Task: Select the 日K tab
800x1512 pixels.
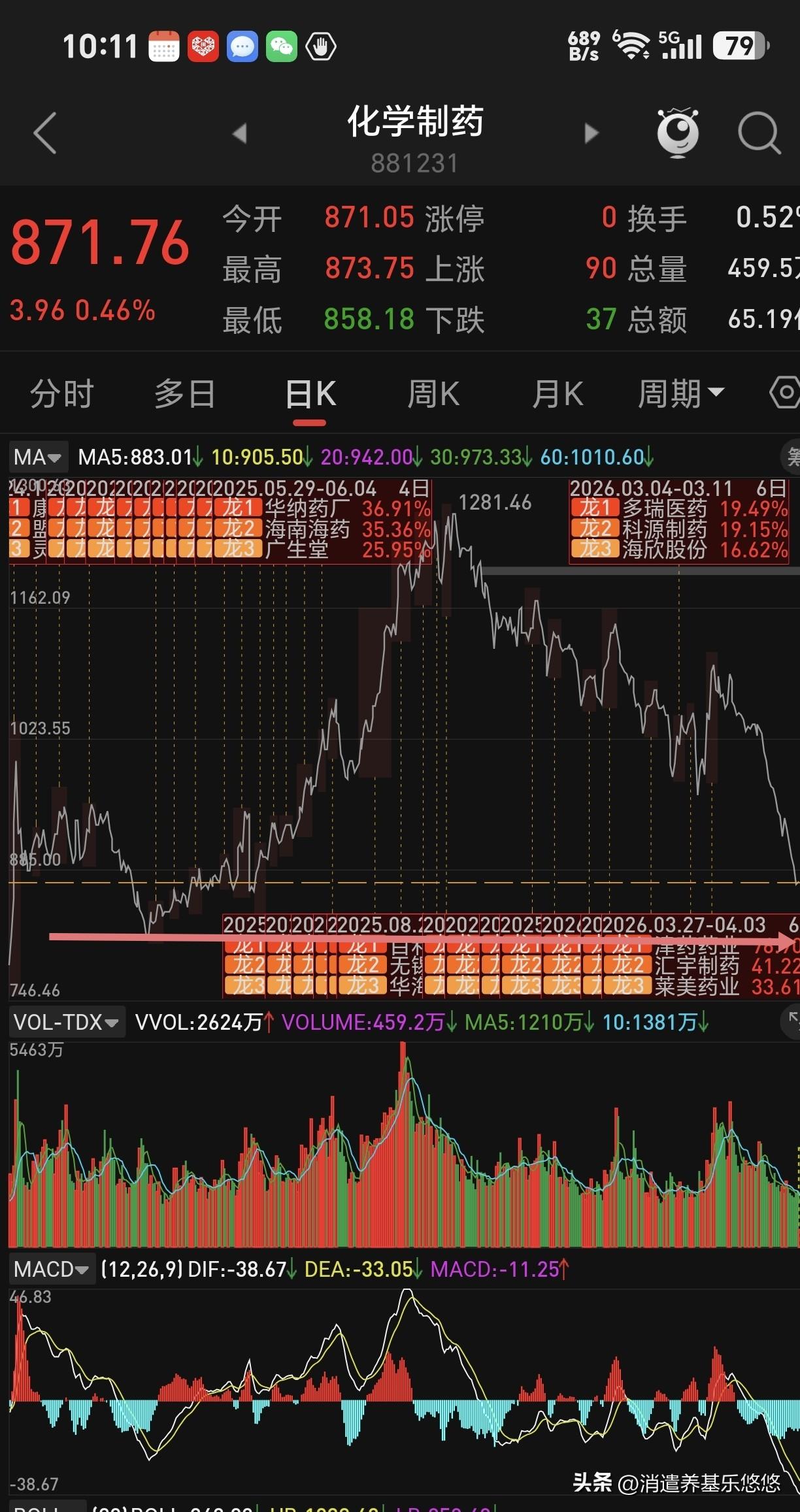Action: [310, 393]
